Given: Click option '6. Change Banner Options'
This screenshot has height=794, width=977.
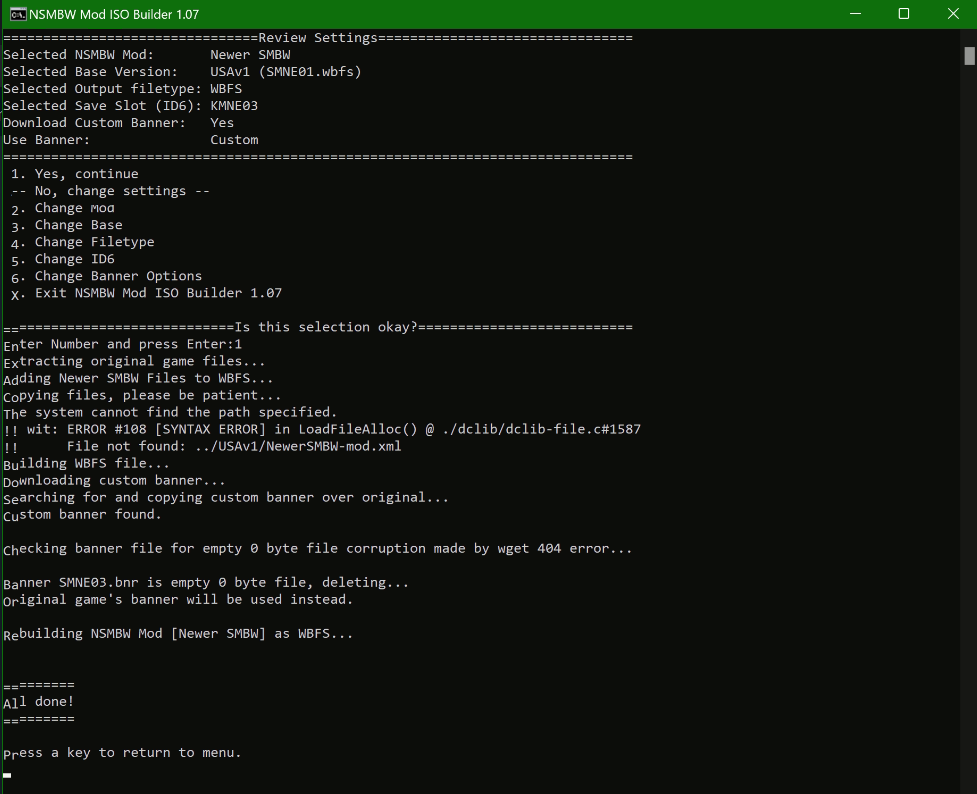Looking at the screenshot, I should click(x=107, y=276).
